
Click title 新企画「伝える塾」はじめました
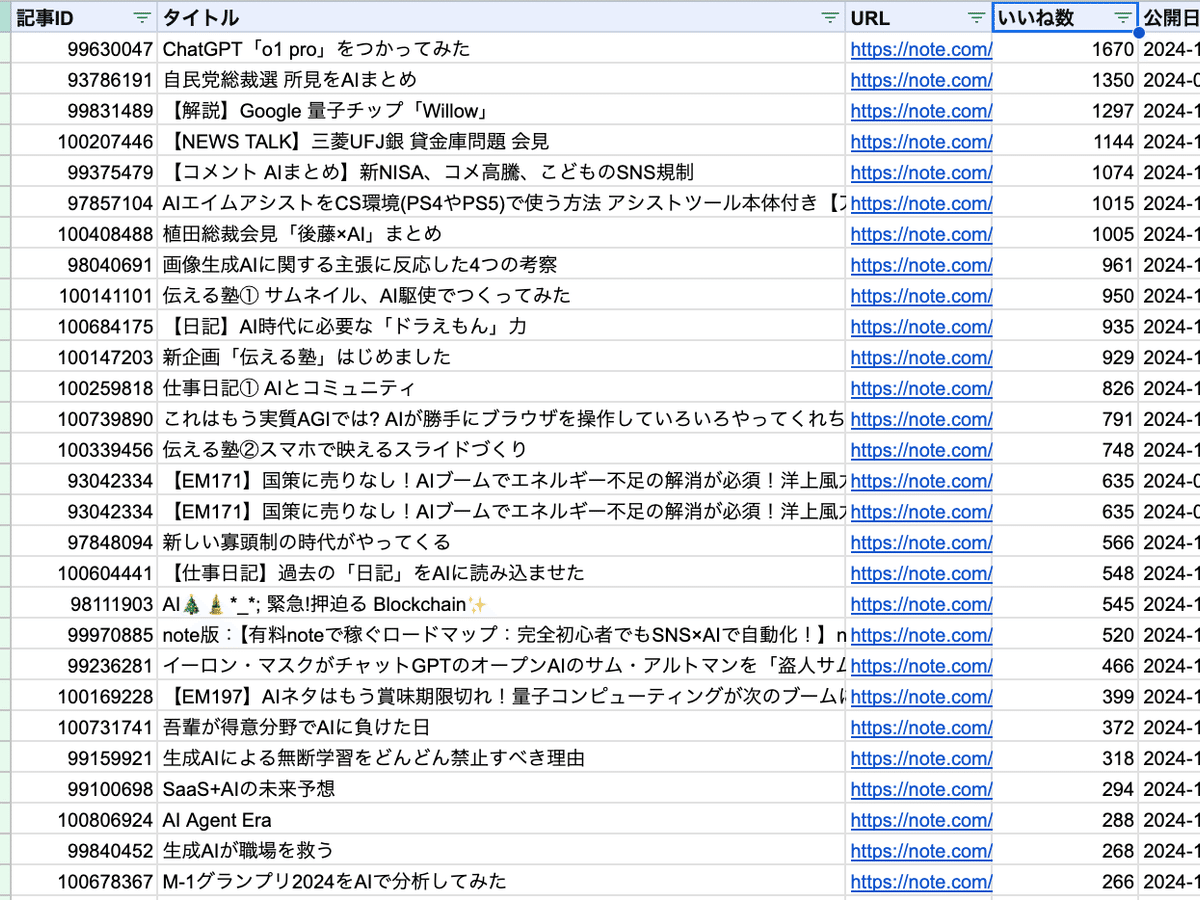coord(306,358)
